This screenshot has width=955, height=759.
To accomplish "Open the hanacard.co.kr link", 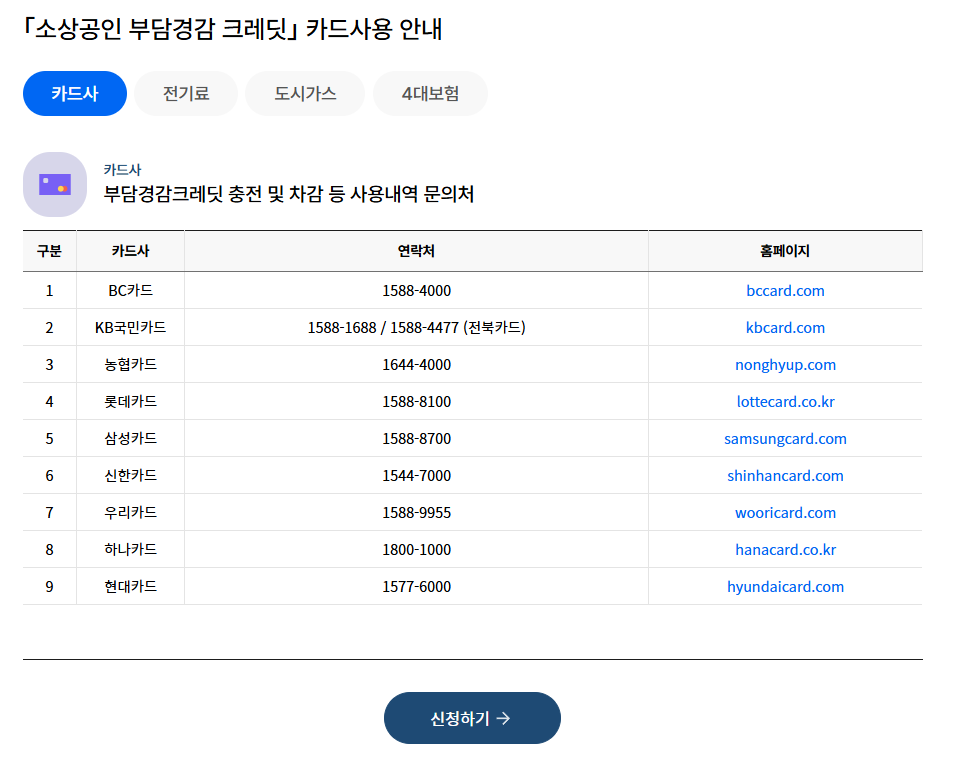I will (x=785, y=549).
